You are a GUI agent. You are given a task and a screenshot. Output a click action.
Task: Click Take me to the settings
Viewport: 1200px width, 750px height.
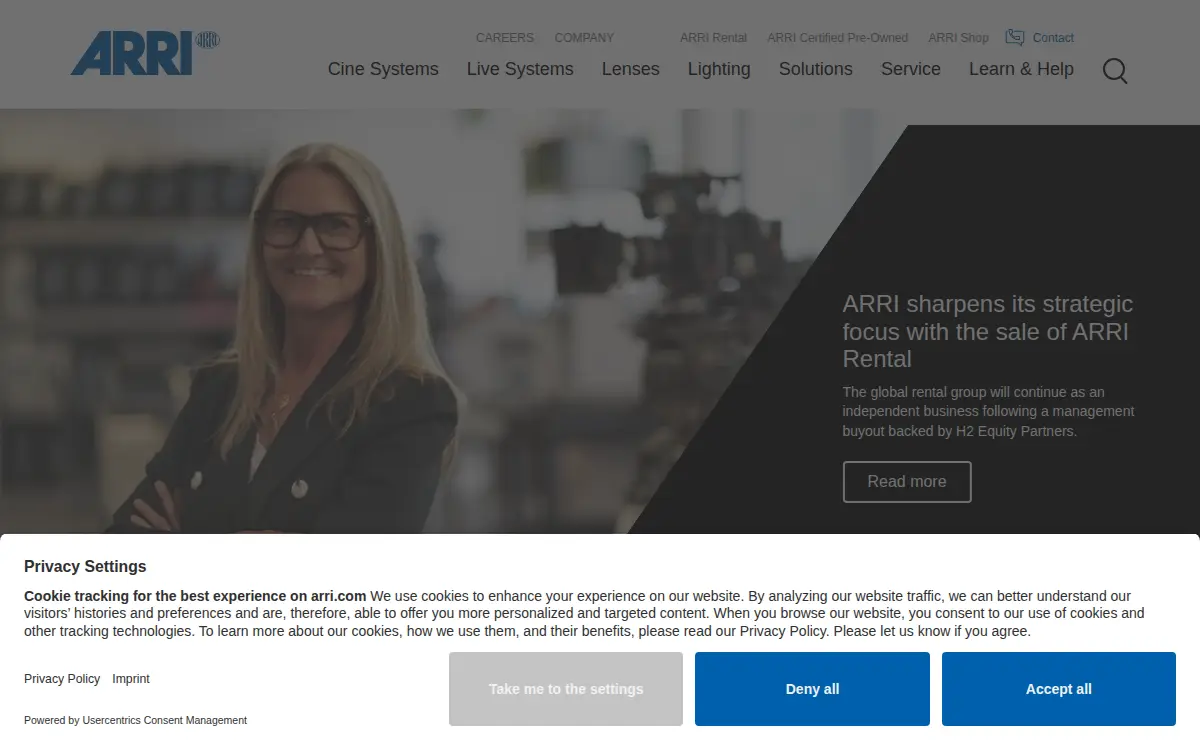tap(566, 689)
